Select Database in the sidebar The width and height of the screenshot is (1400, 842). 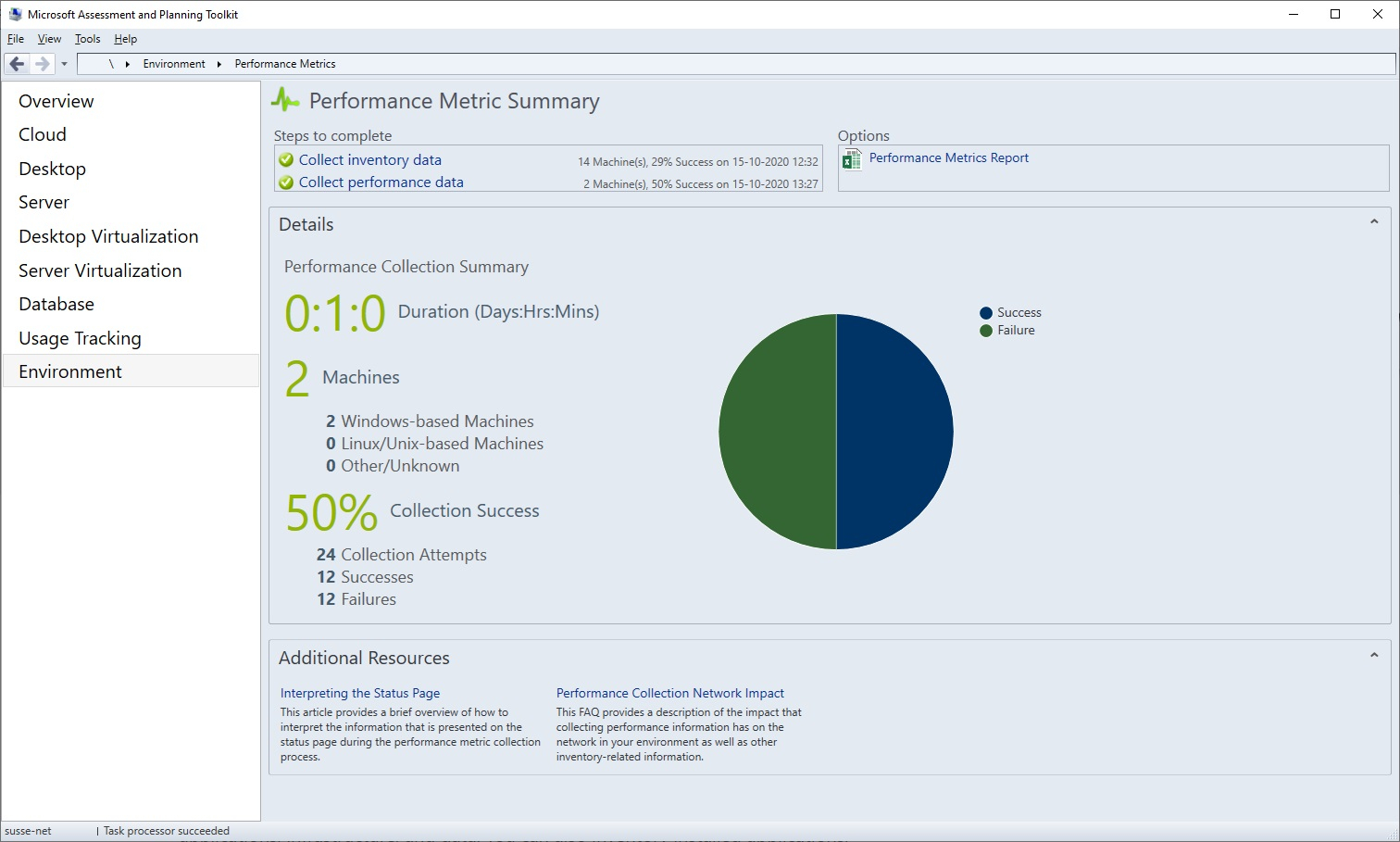56,304
